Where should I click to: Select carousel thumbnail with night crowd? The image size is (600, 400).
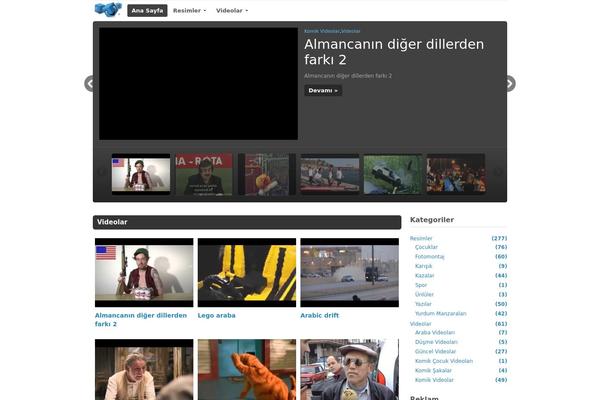tap(456, 174)
